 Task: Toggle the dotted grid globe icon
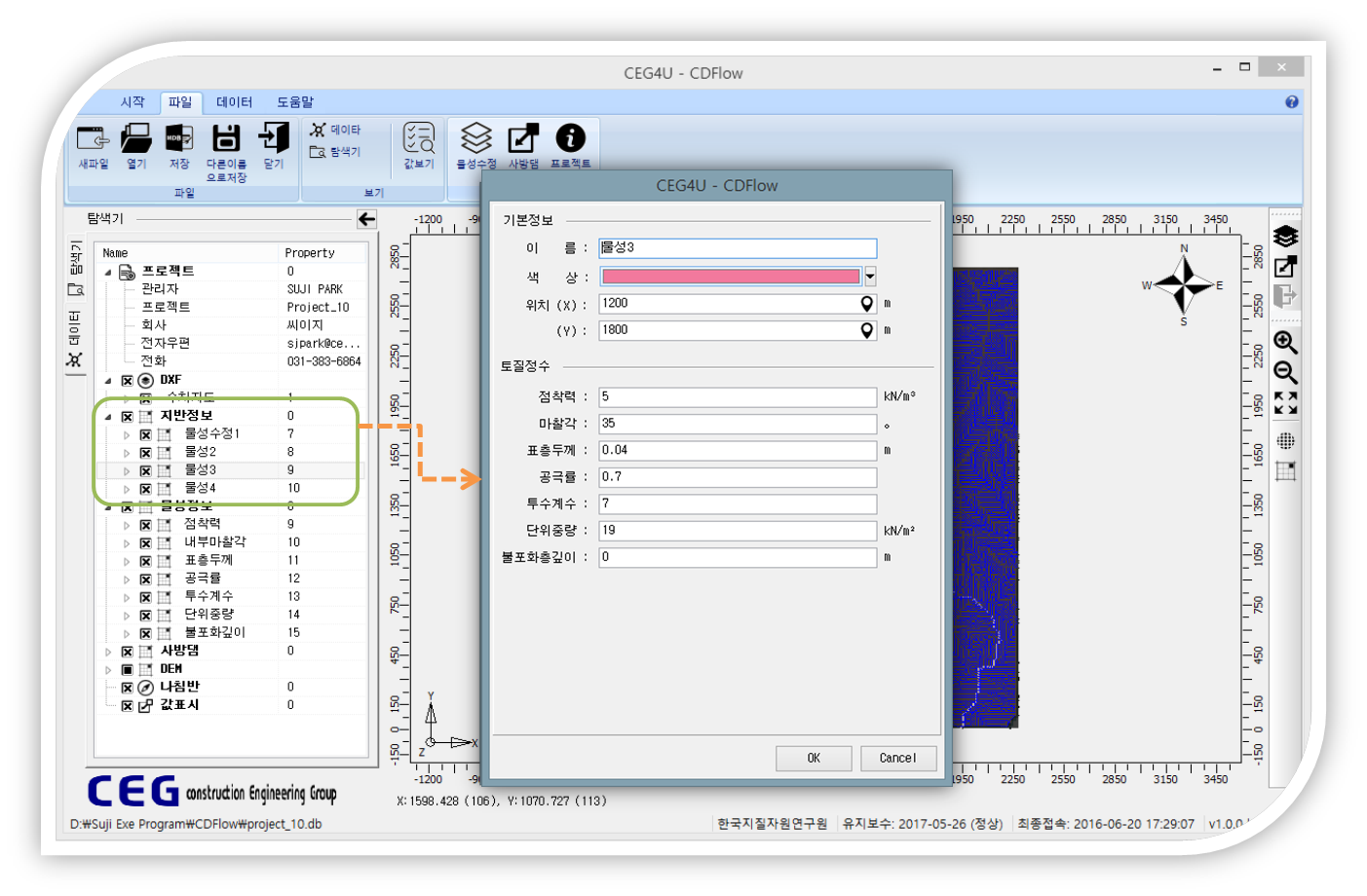[x=1285, y=441]
